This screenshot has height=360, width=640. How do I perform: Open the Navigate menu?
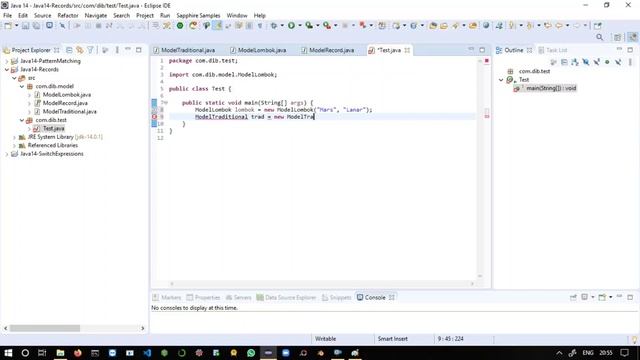(96, 16)
